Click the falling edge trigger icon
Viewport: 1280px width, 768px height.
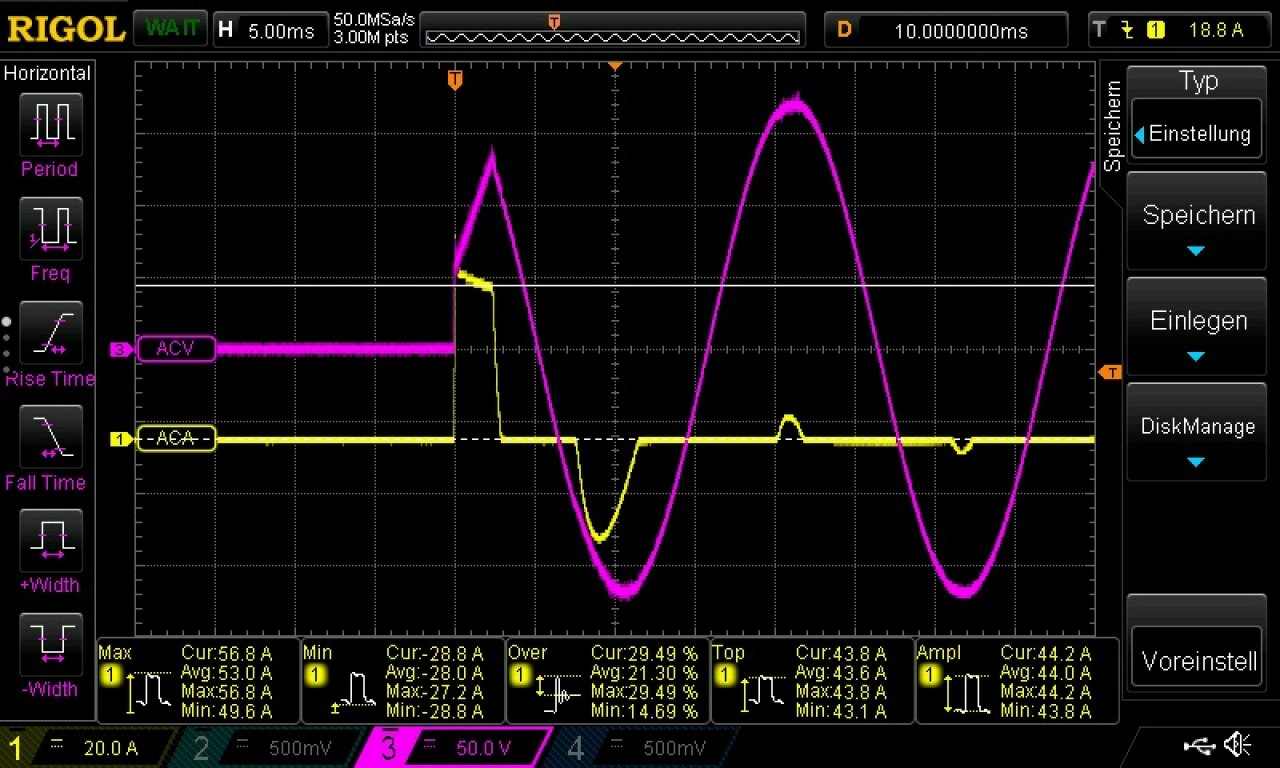pos(1128,30)
